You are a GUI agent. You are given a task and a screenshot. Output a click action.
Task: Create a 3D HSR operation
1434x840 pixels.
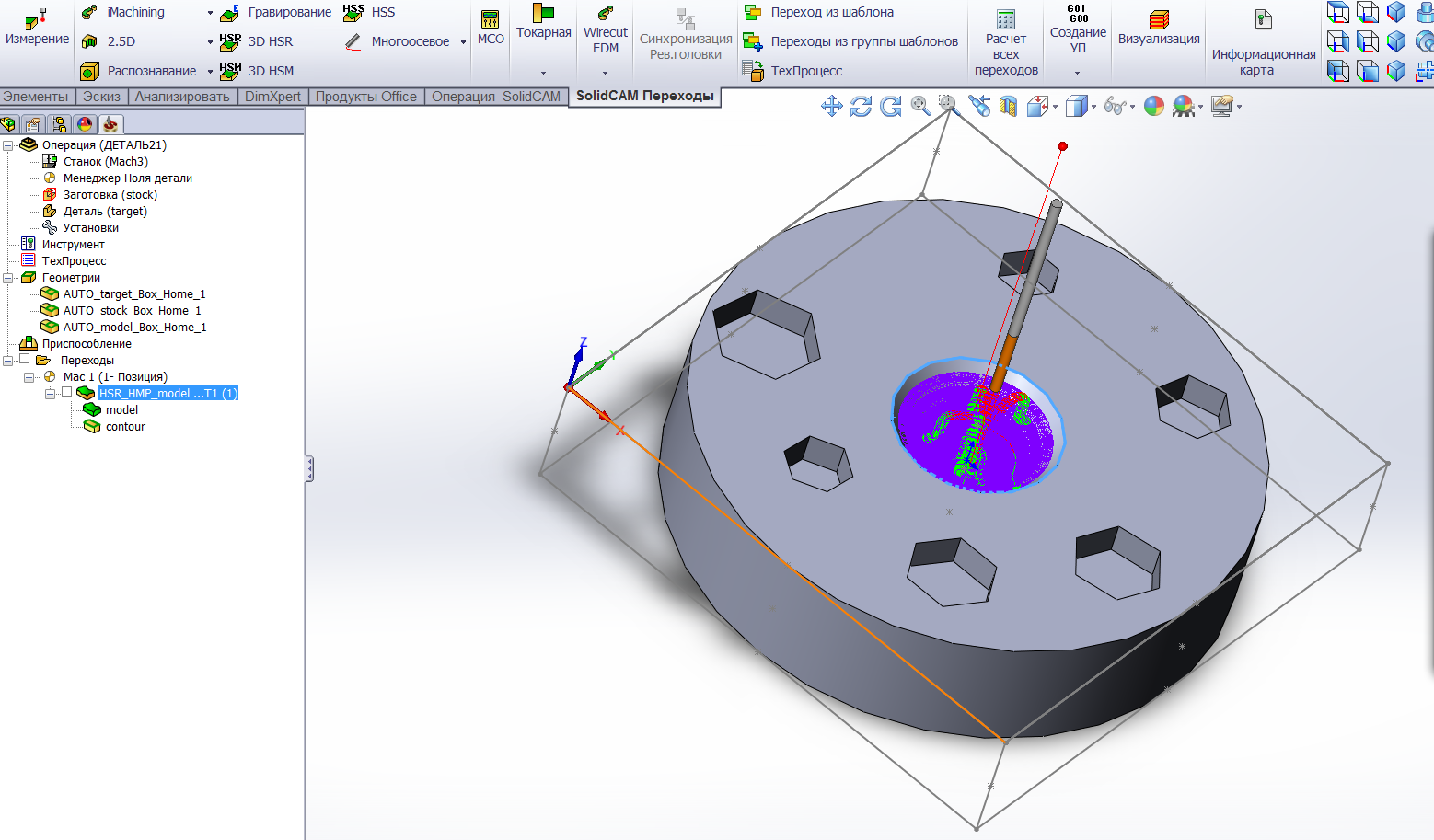point(257,41)
